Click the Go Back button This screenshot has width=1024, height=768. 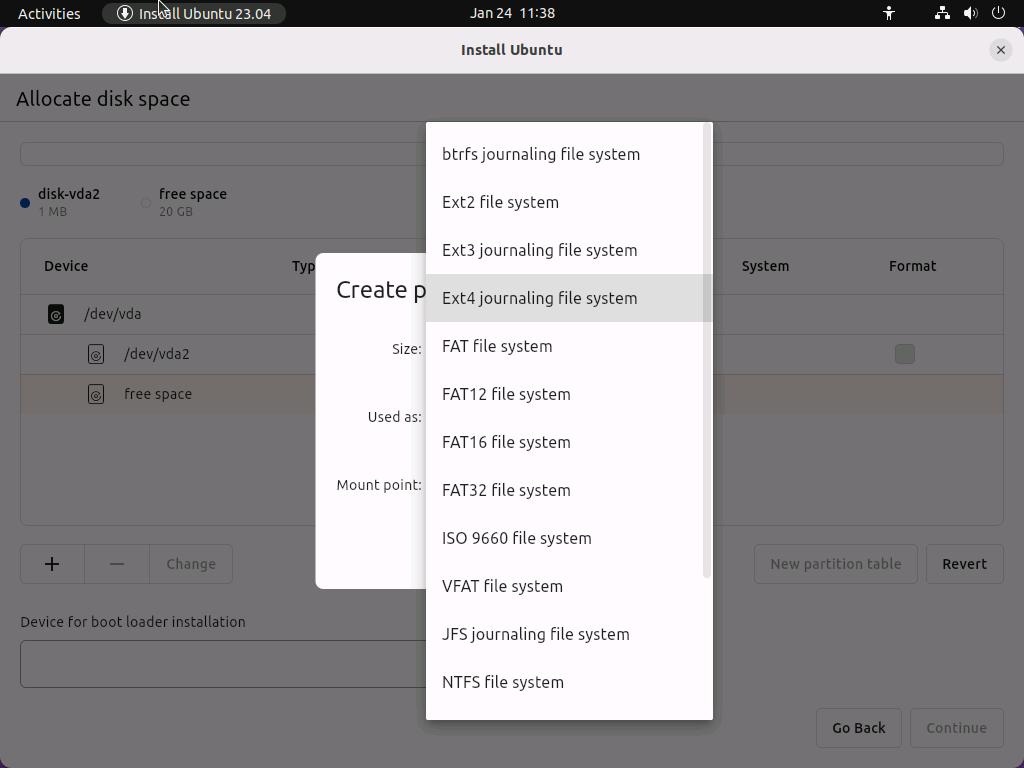pos(858,727)
